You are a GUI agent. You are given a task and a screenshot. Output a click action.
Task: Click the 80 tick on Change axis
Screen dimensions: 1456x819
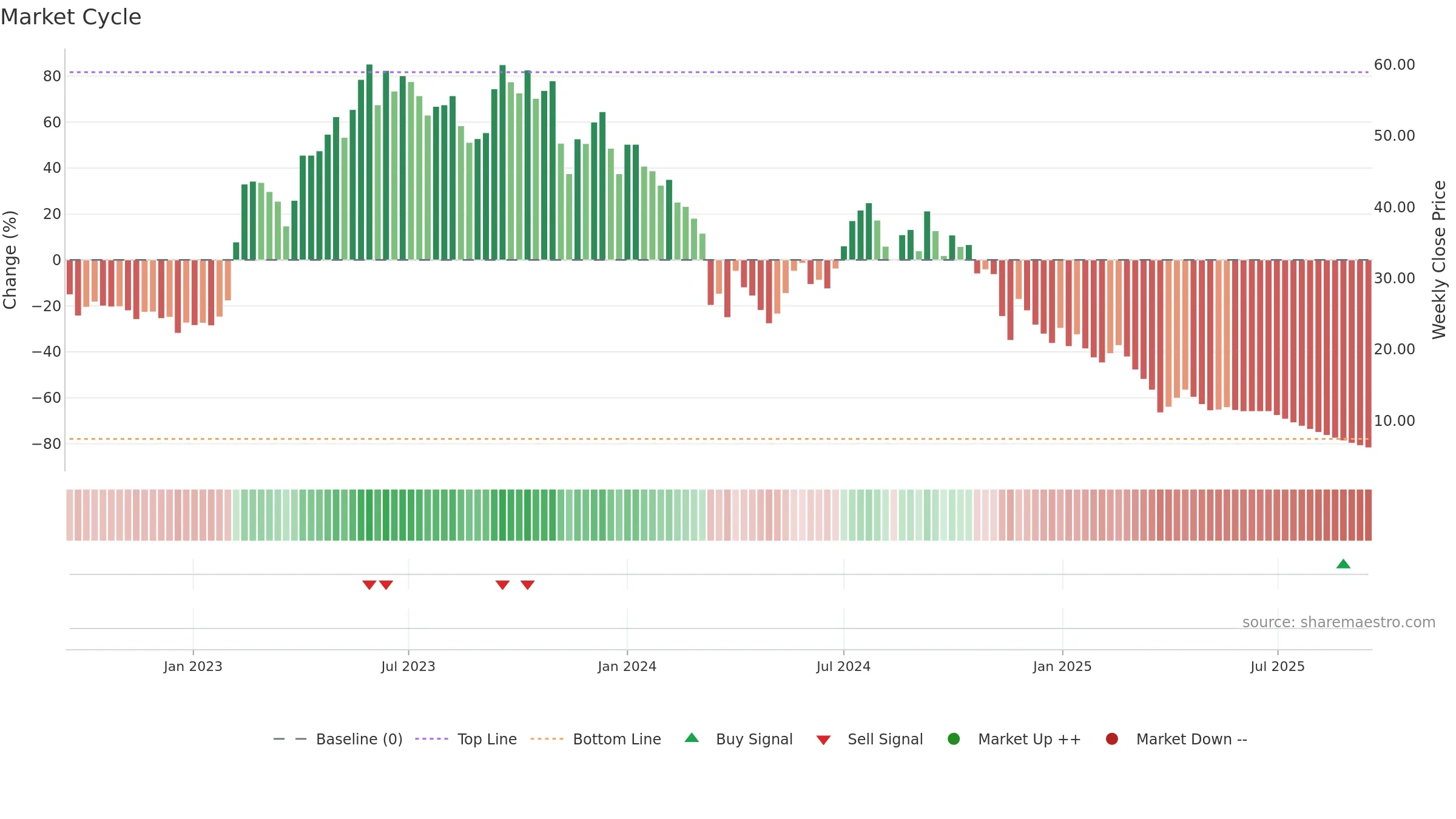[x=52, y=76]
